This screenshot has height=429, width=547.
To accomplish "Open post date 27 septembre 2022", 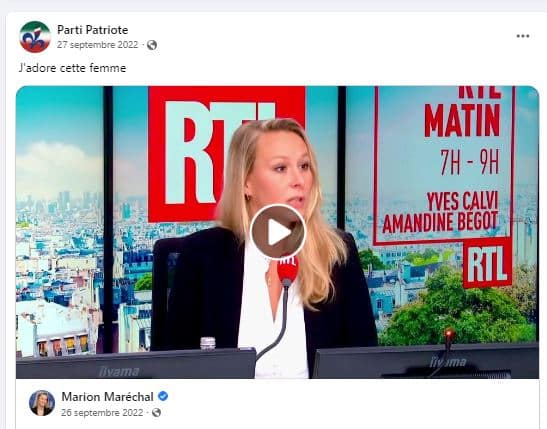I will tap(98, 45).
